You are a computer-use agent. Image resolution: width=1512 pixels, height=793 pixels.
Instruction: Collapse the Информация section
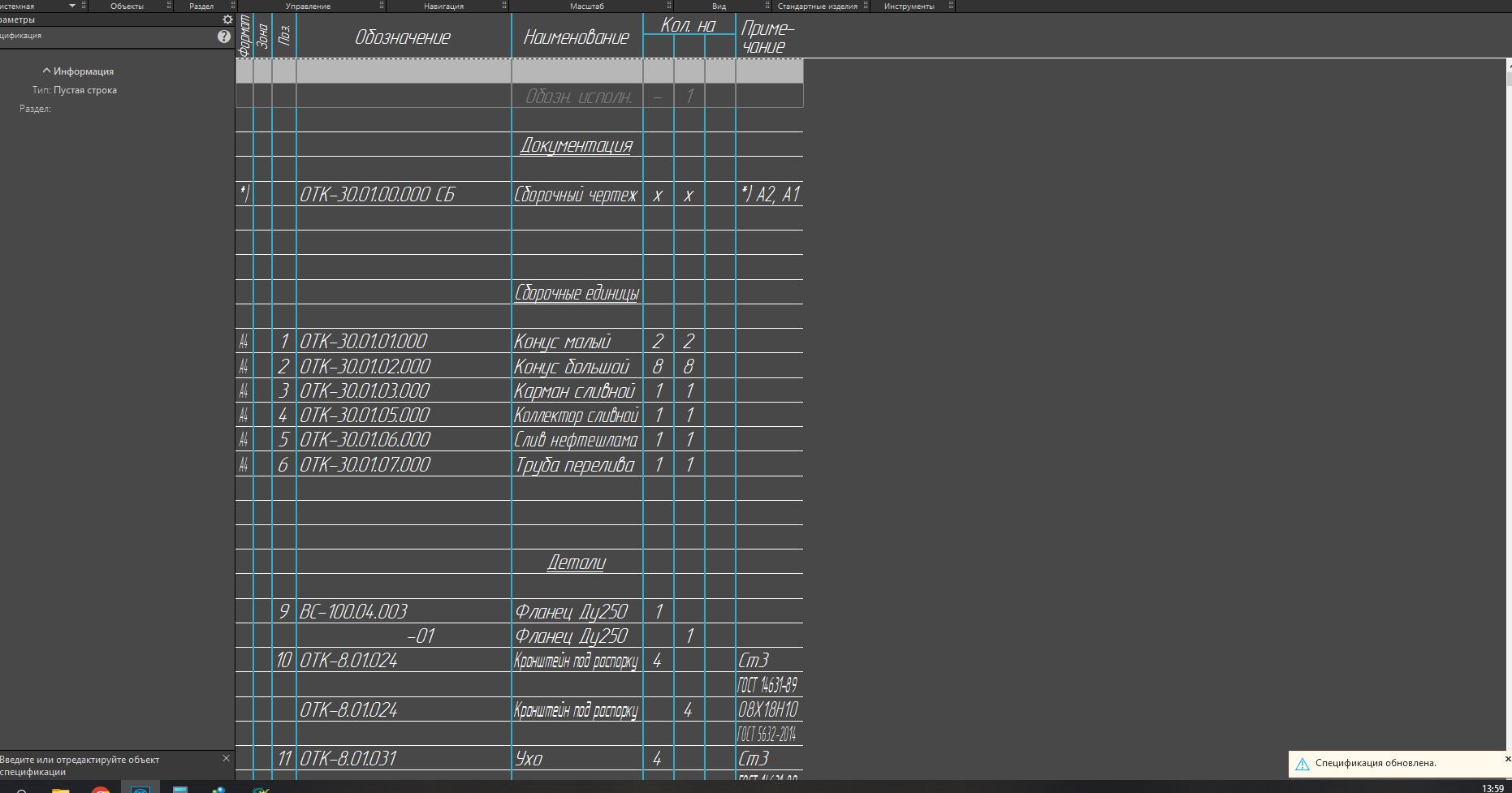tap(46, 71)
